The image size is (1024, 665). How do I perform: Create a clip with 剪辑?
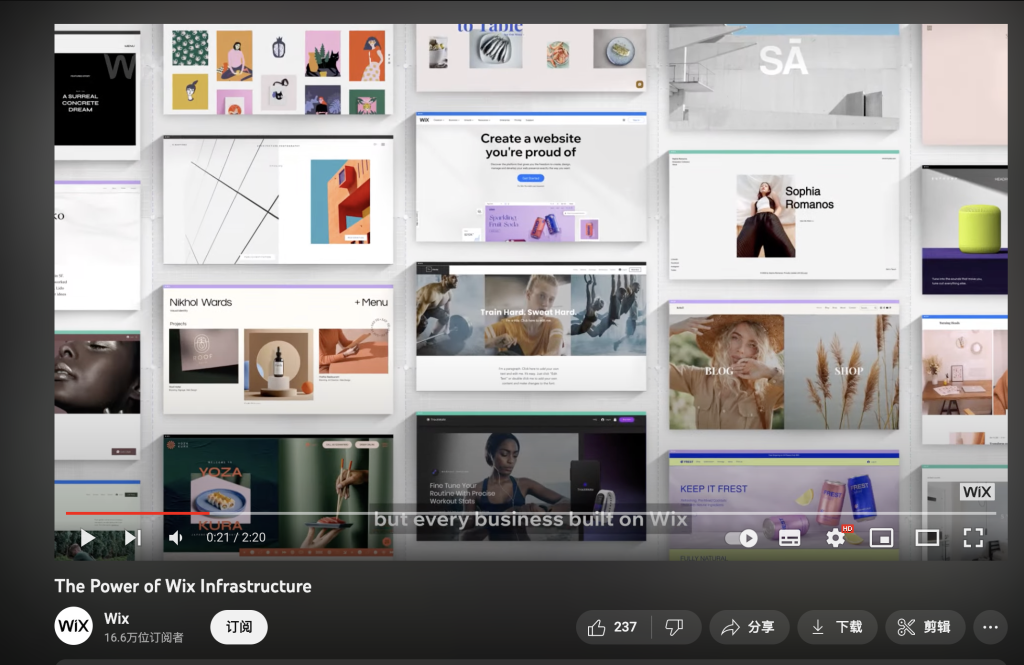coord(925,627)
